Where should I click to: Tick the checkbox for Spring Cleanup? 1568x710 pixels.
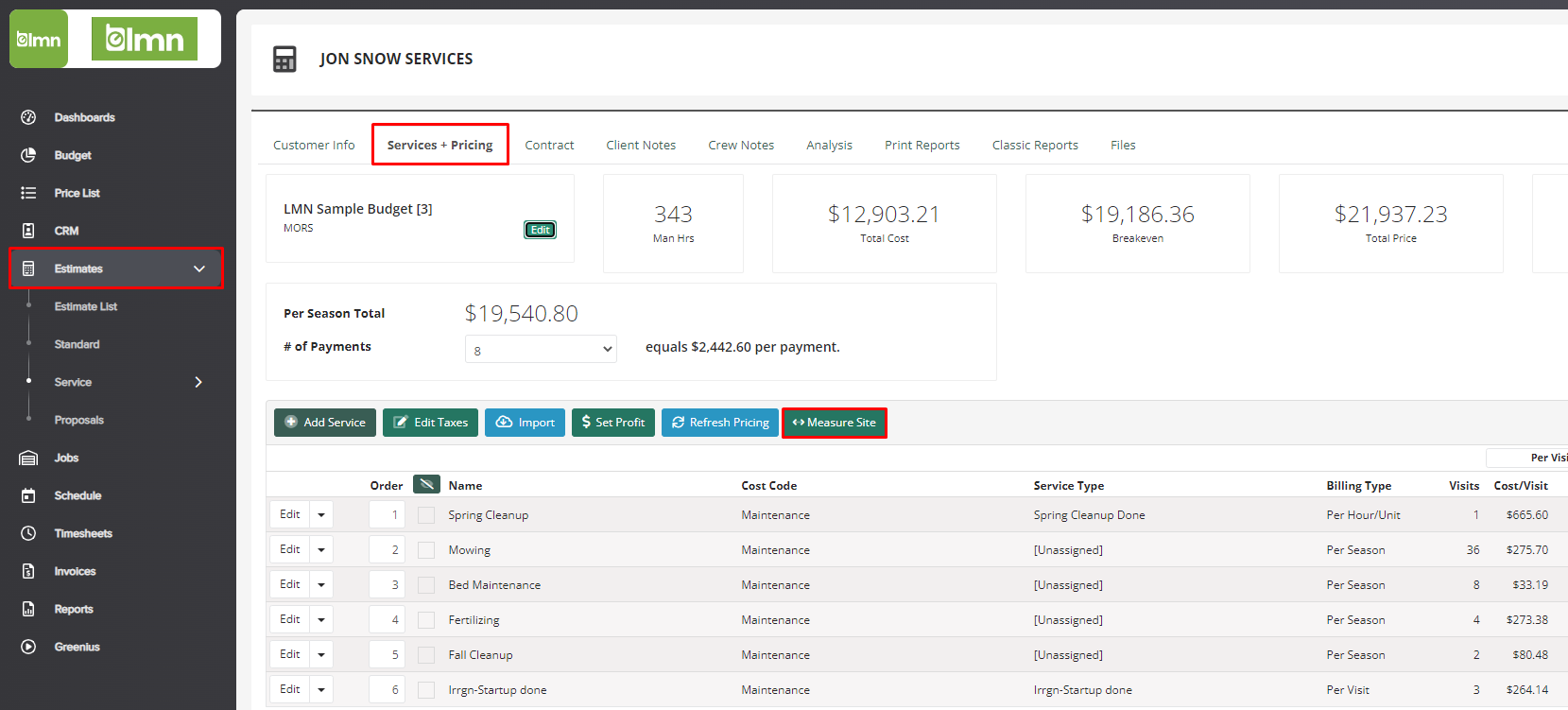(426, 515)
